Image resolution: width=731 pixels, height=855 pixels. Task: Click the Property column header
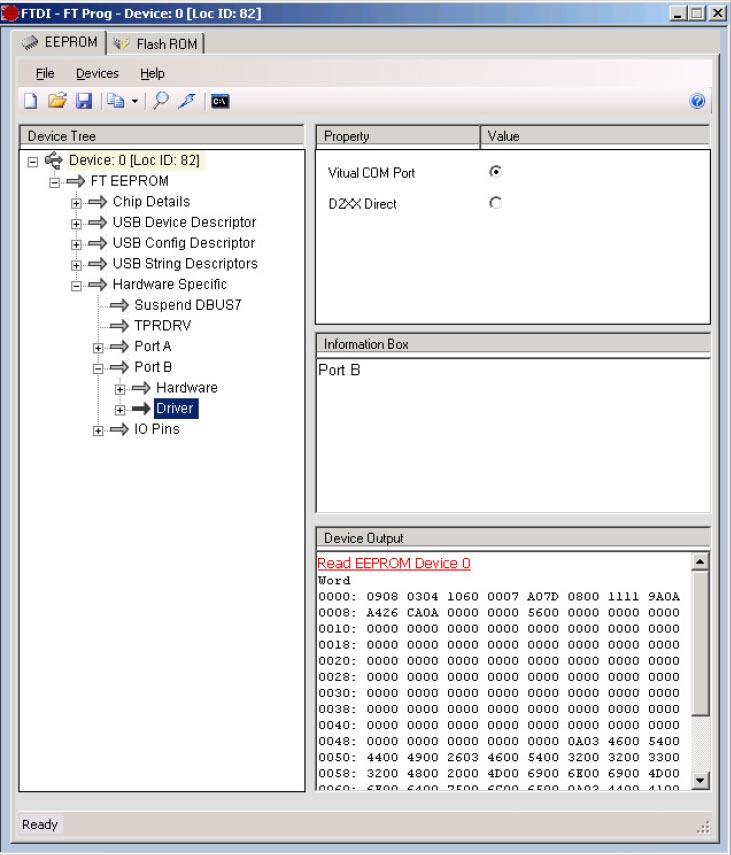[x=398, y=136]
